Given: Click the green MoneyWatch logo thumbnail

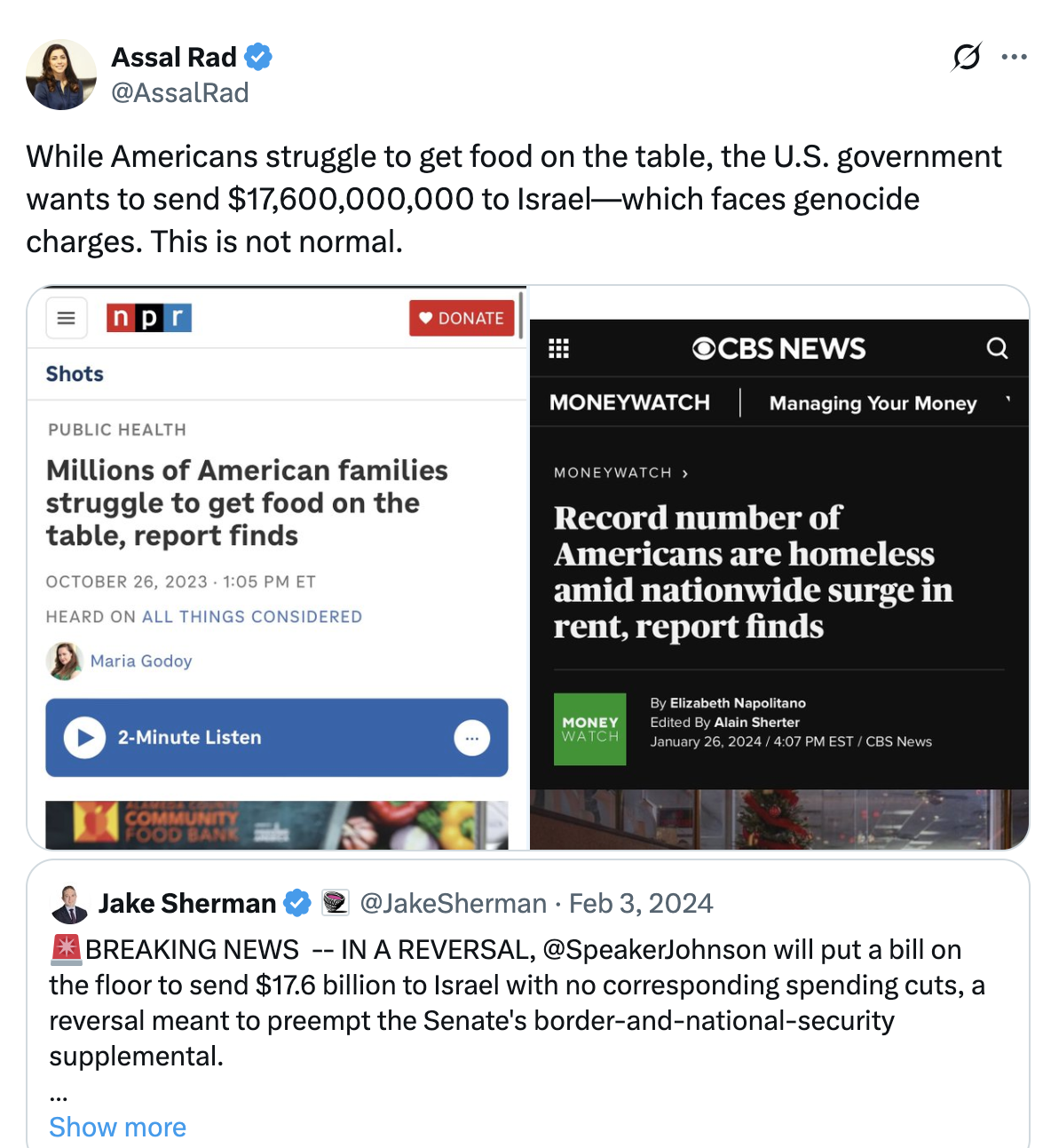Looking at the screenshot, I should [589, 729].
